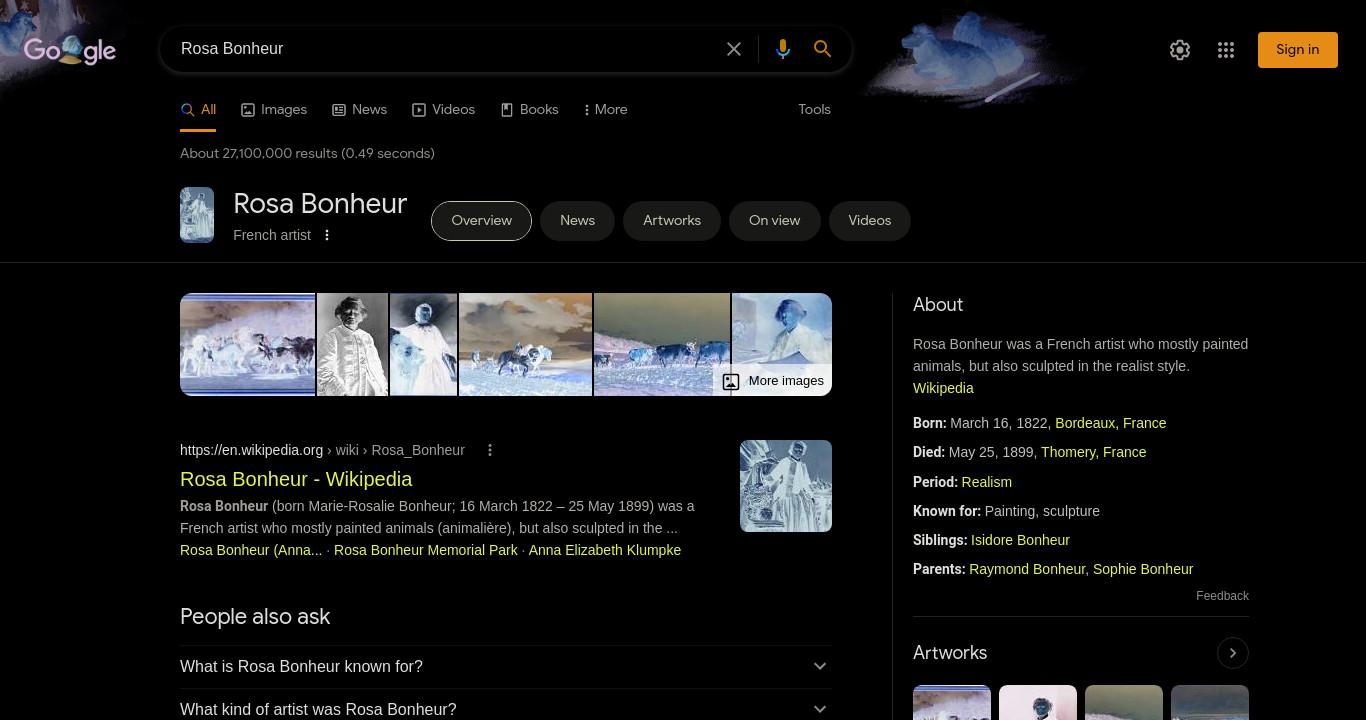Select the News chip in knowledge panel
1366x720 pixels.
pos(577,221)
